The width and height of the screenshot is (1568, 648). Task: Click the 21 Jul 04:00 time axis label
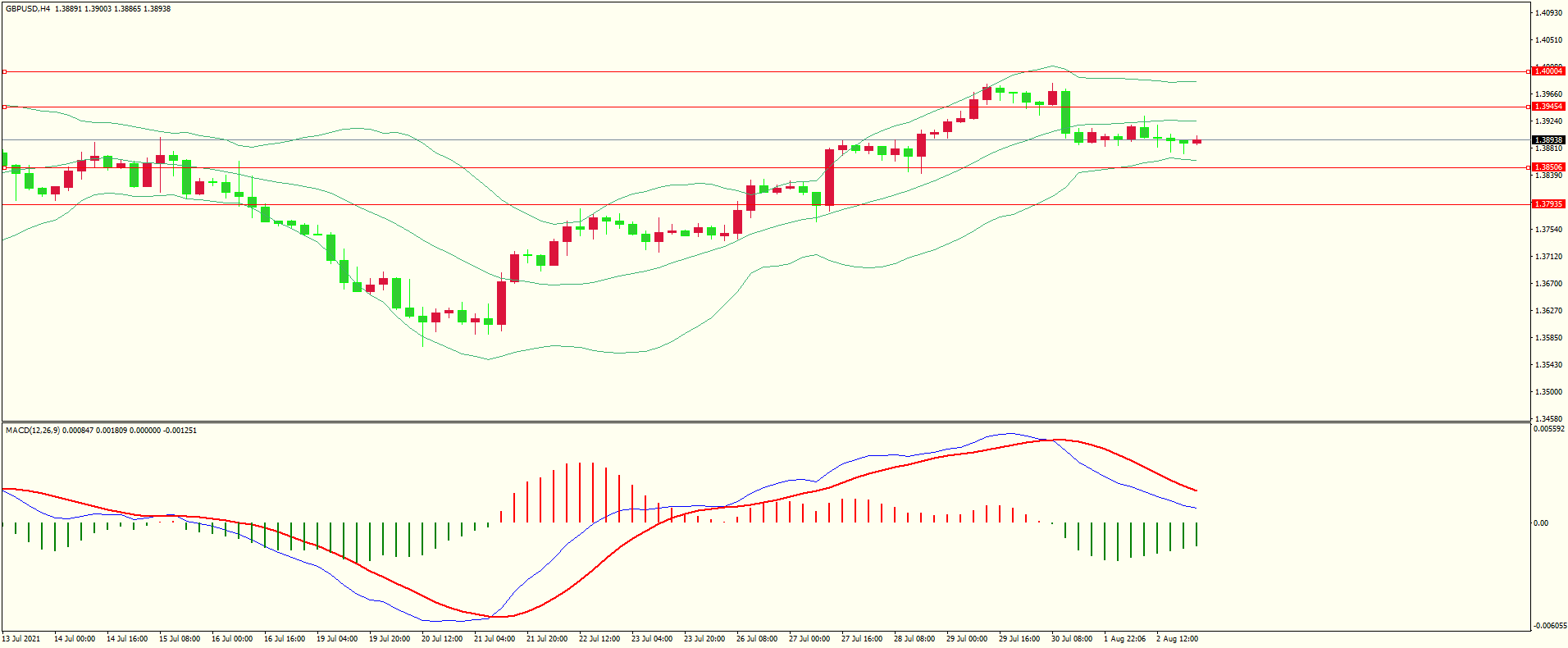[494, 639]
